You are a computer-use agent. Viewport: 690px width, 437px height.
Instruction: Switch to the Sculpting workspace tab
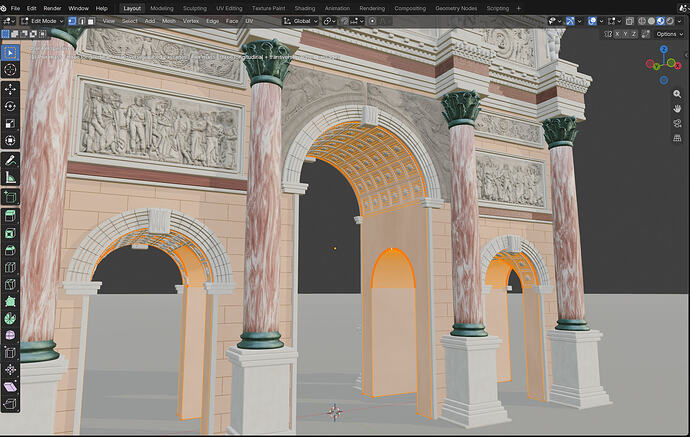[195, 8]
